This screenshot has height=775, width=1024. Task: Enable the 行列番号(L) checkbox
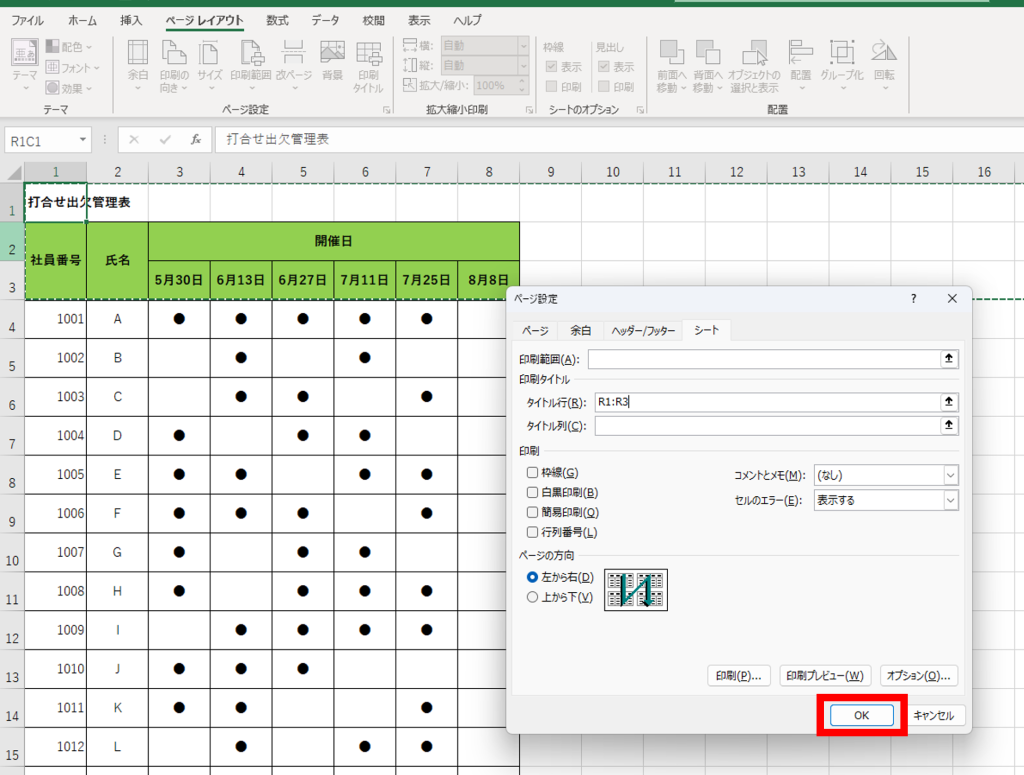pyautogui.click(x=532, y=532)
